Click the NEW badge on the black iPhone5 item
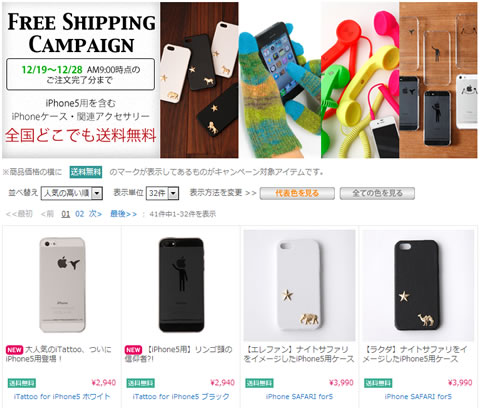Screen dimensions: 482x408 tap(133, 350)
